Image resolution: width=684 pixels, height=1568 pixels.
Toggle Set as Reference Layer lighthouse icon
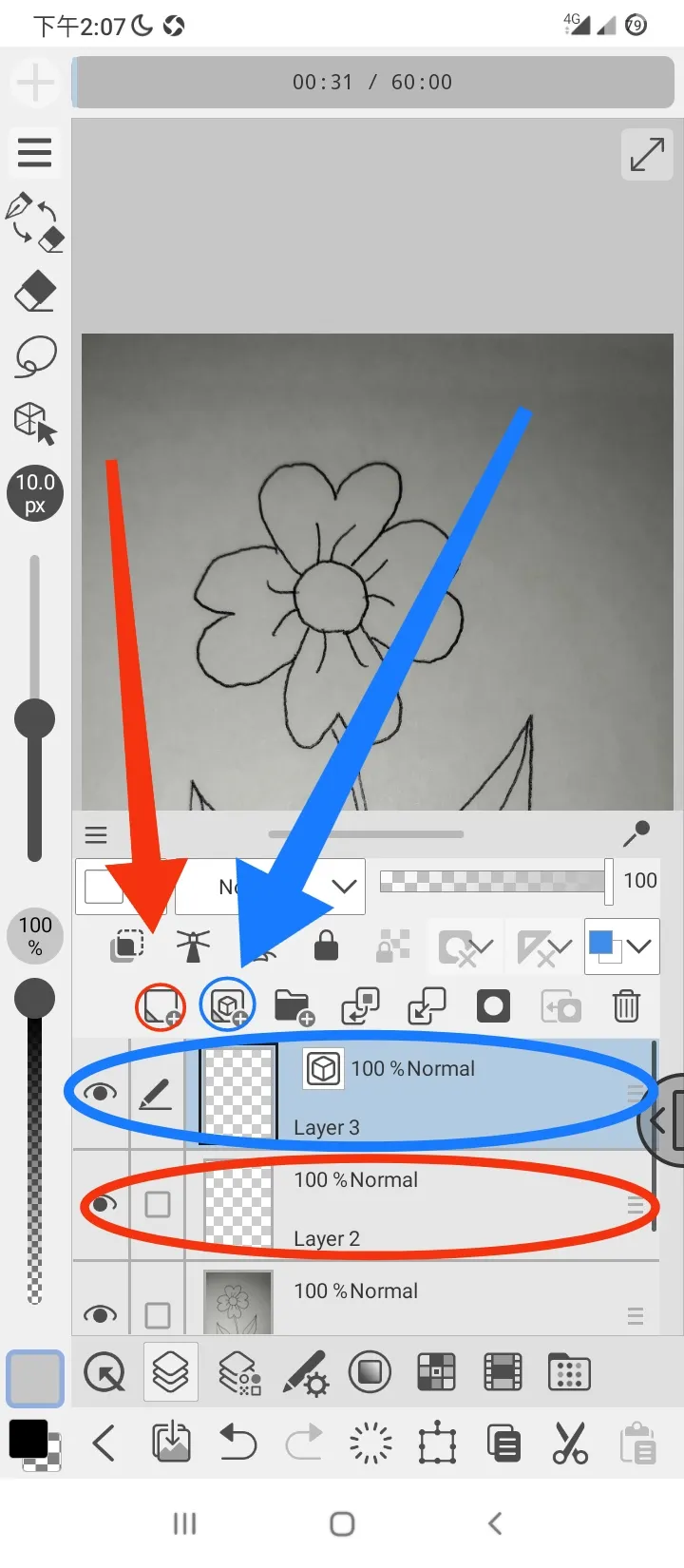coord(193,946)
